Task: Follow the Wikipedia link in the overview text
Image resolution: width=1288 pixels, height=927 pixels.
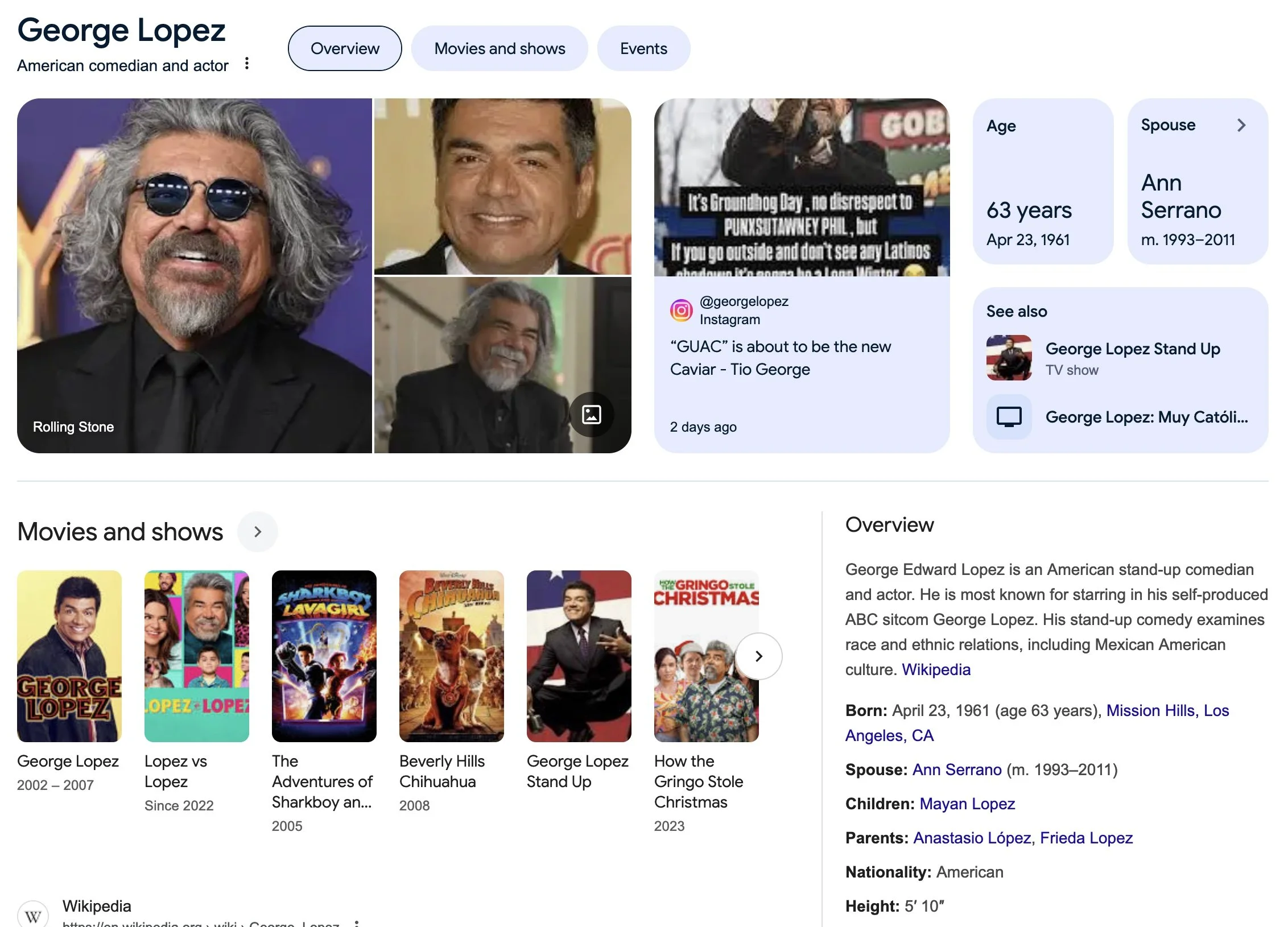Action: [x=936, y=669]
